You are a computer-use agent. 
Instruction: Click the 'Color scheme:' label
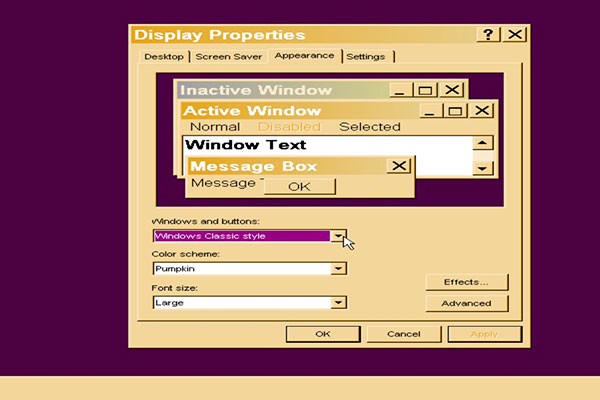tap(186, 254)
